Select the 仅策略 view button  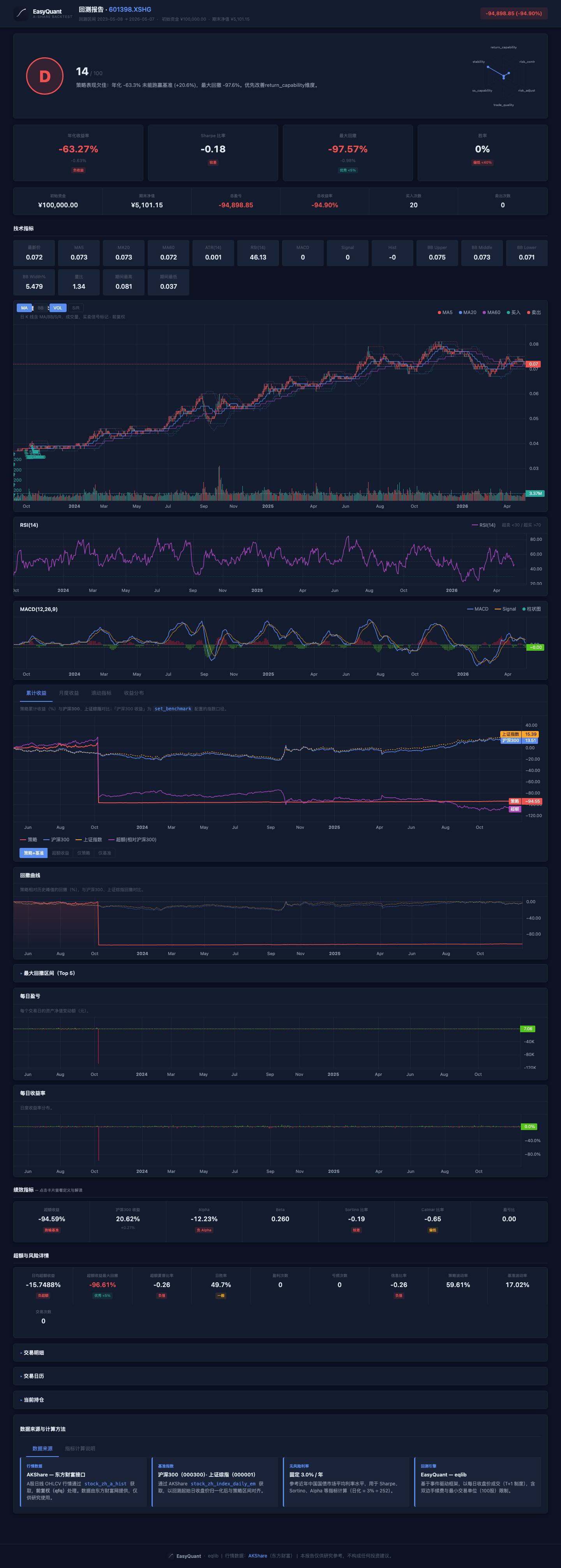pos(83,853)
